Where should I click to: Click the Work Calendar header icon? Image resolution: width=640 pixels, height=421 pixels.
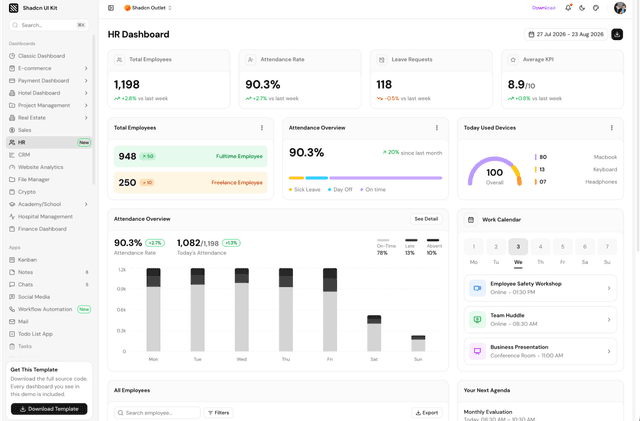click(x=471, y=220)
